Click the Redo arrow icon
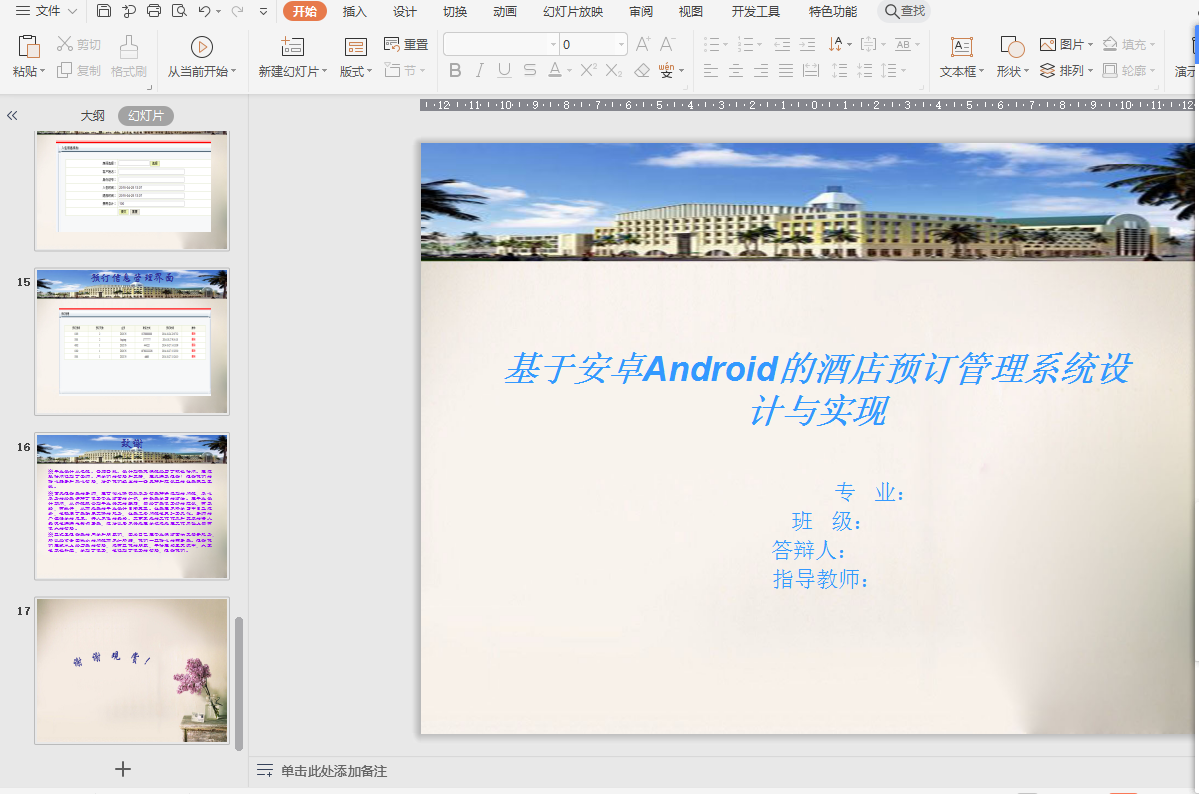The image size is (1199, 794). click(237, 11)
